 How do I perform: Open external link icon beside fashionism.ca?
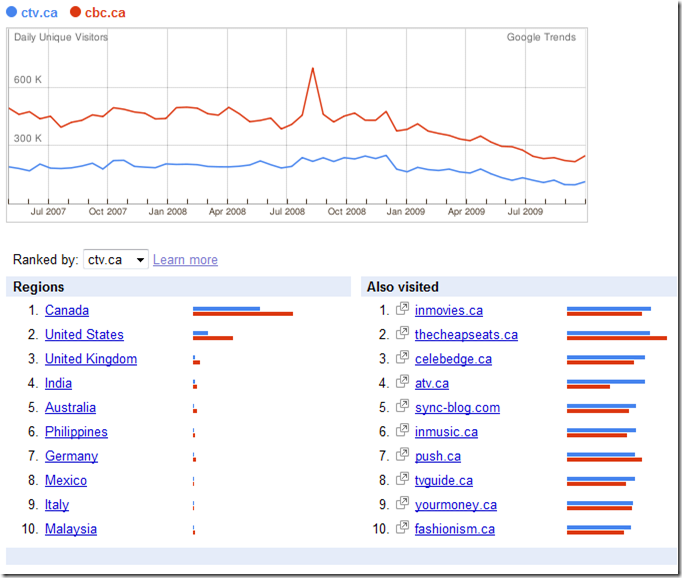tap(402, 528)
